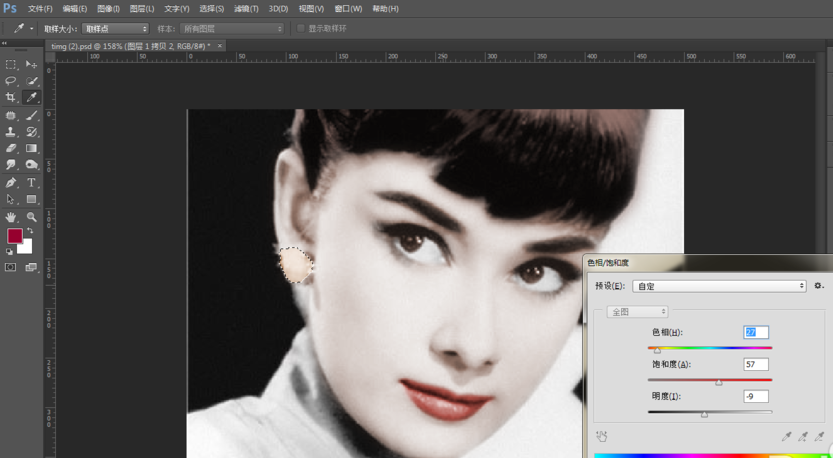This screenshot has width=833, height=458.
Task: Select the Eraser tool
Action: click(x=11, y=149)
